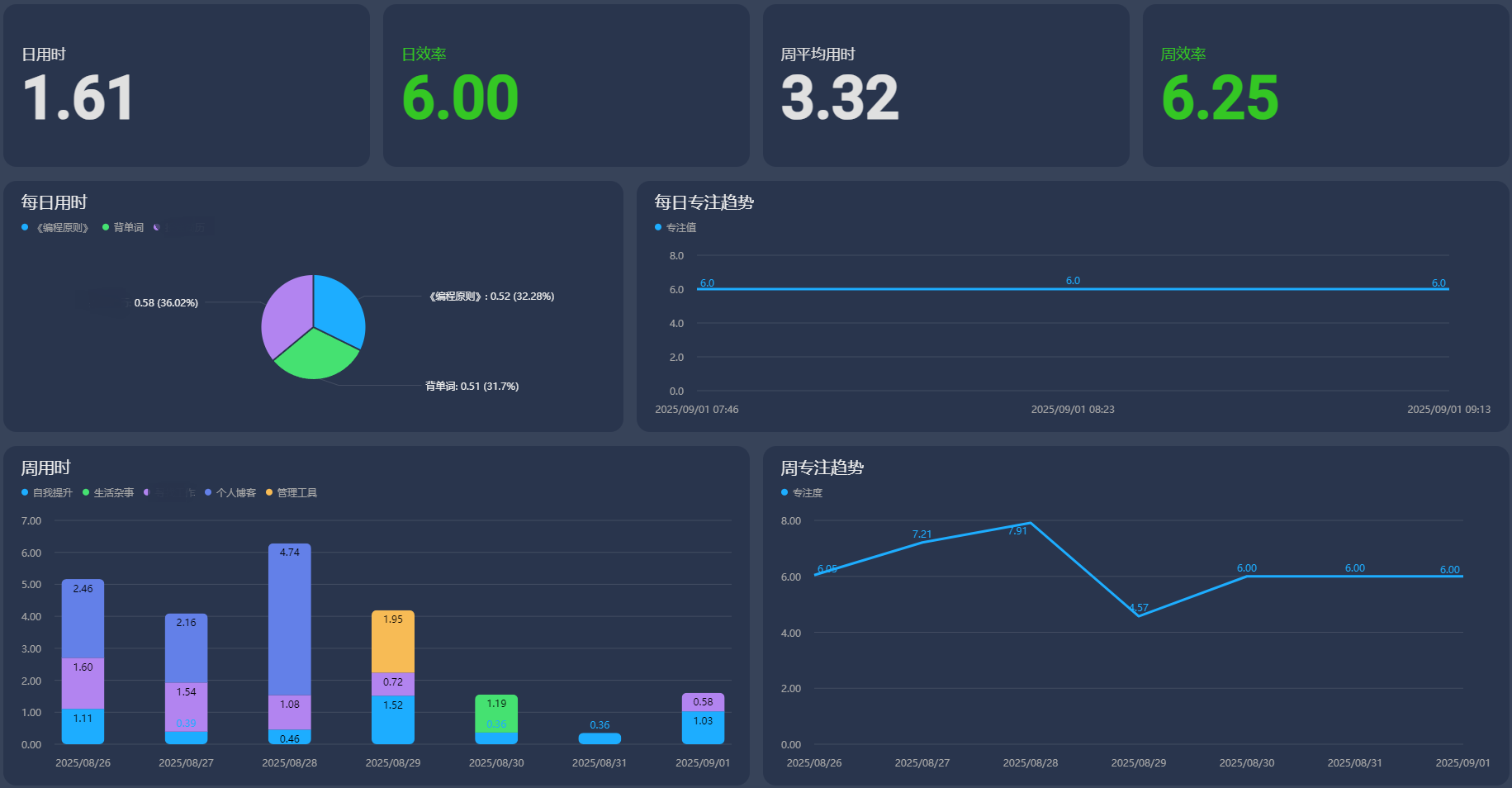Select the 4.57 low point on 周专注趋势
Viewport: 1512px width, 788px height.
coord(1139,616)
